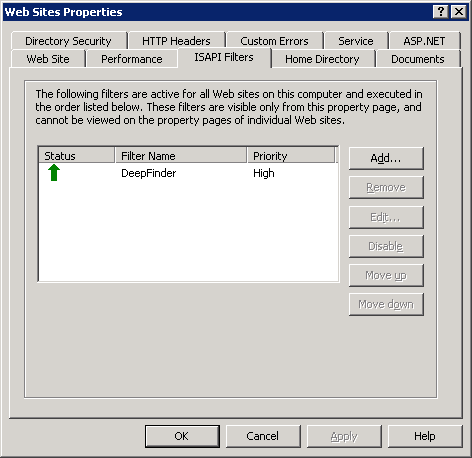Click the question mark help icon in title bar
Image resolution: width=472 pixels, height=458 pixels.
pyautogui.click(x=441, y=12)
